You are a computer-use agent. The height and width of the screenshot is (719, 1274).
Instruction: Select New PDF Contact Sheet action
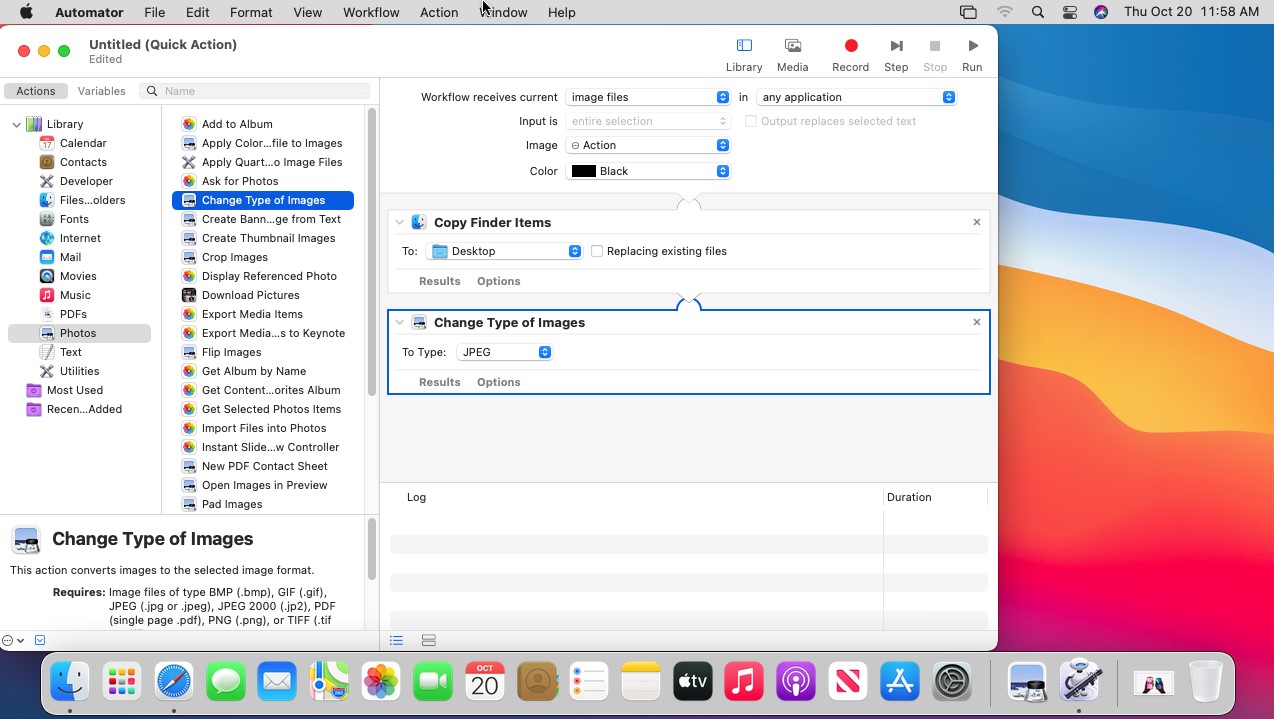[x=264, y=466]
